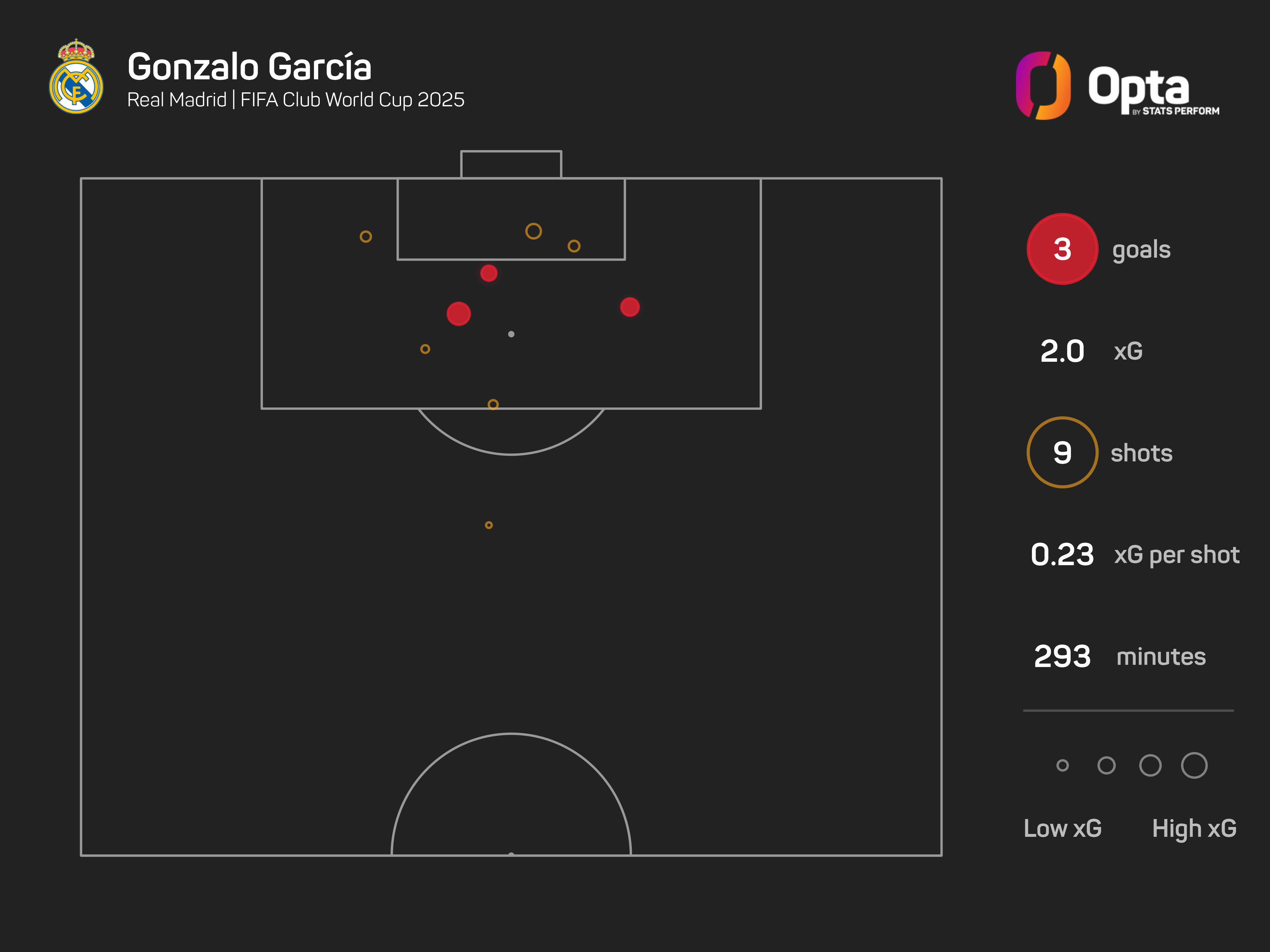Screen dimensions: 1270x952
Task: Select the red goal marker nearest the six-yard box
Action: point(489,273)
